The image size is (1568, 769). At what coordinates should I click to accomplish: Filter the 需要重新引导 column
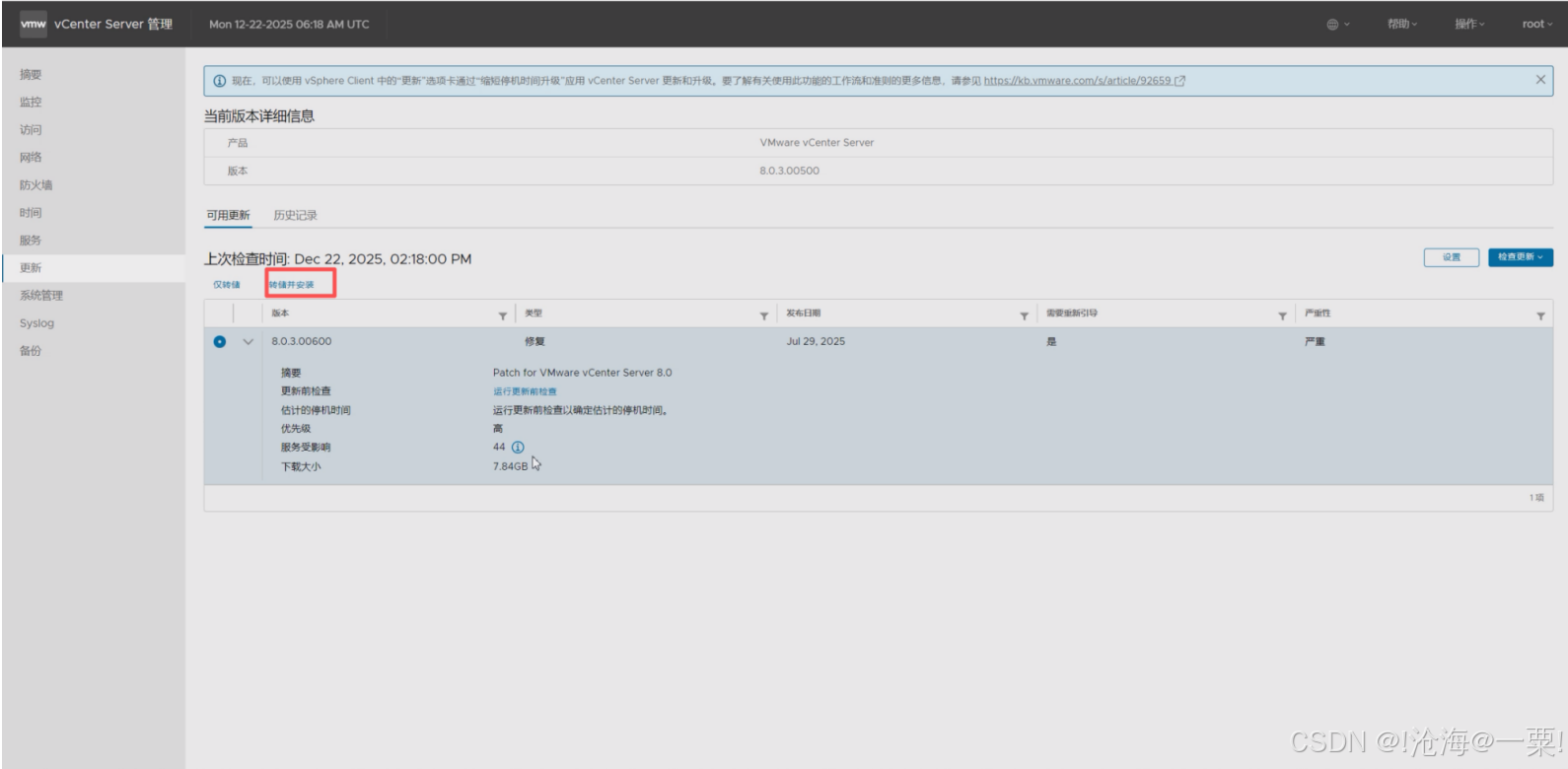click(1282, 315)
